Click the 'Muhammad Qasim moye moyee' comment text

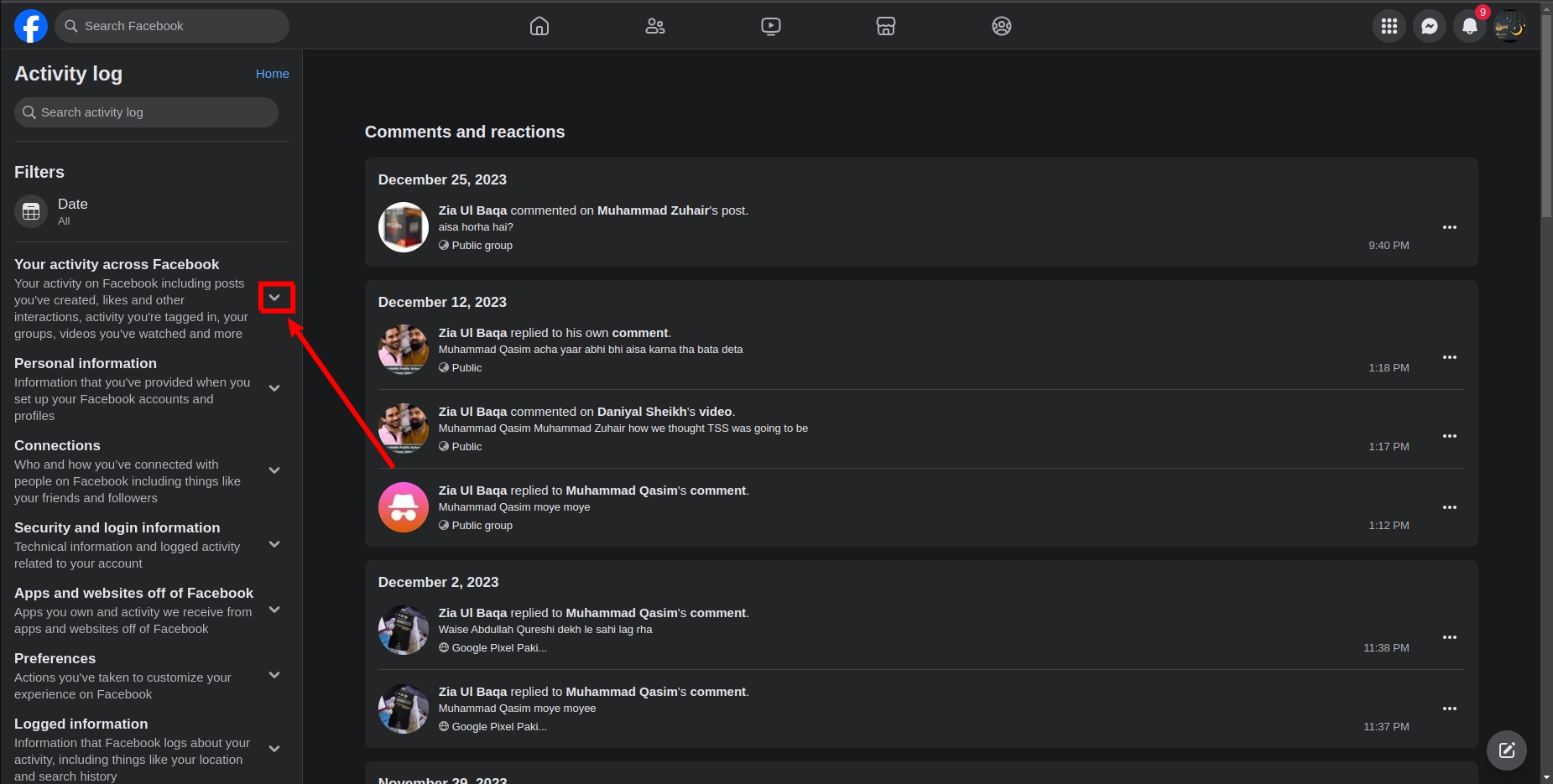pyautogui.click(x=518, y=709)
